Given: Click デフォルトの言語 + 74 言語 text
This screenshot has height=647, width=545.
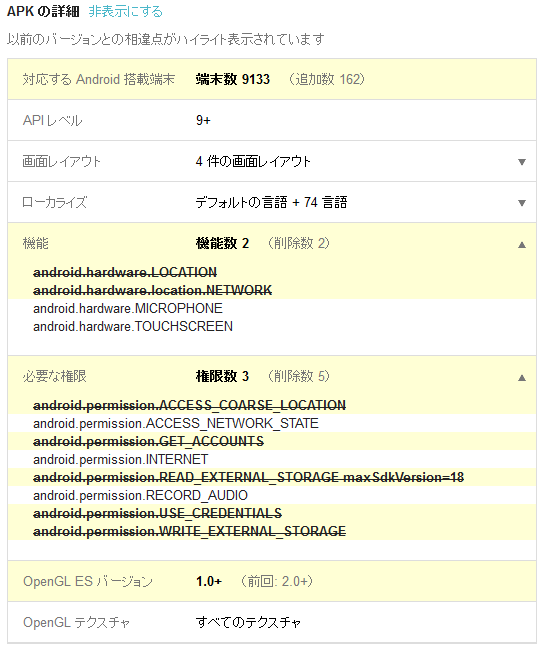Looking at the screenshot, I should coord(271,202).
